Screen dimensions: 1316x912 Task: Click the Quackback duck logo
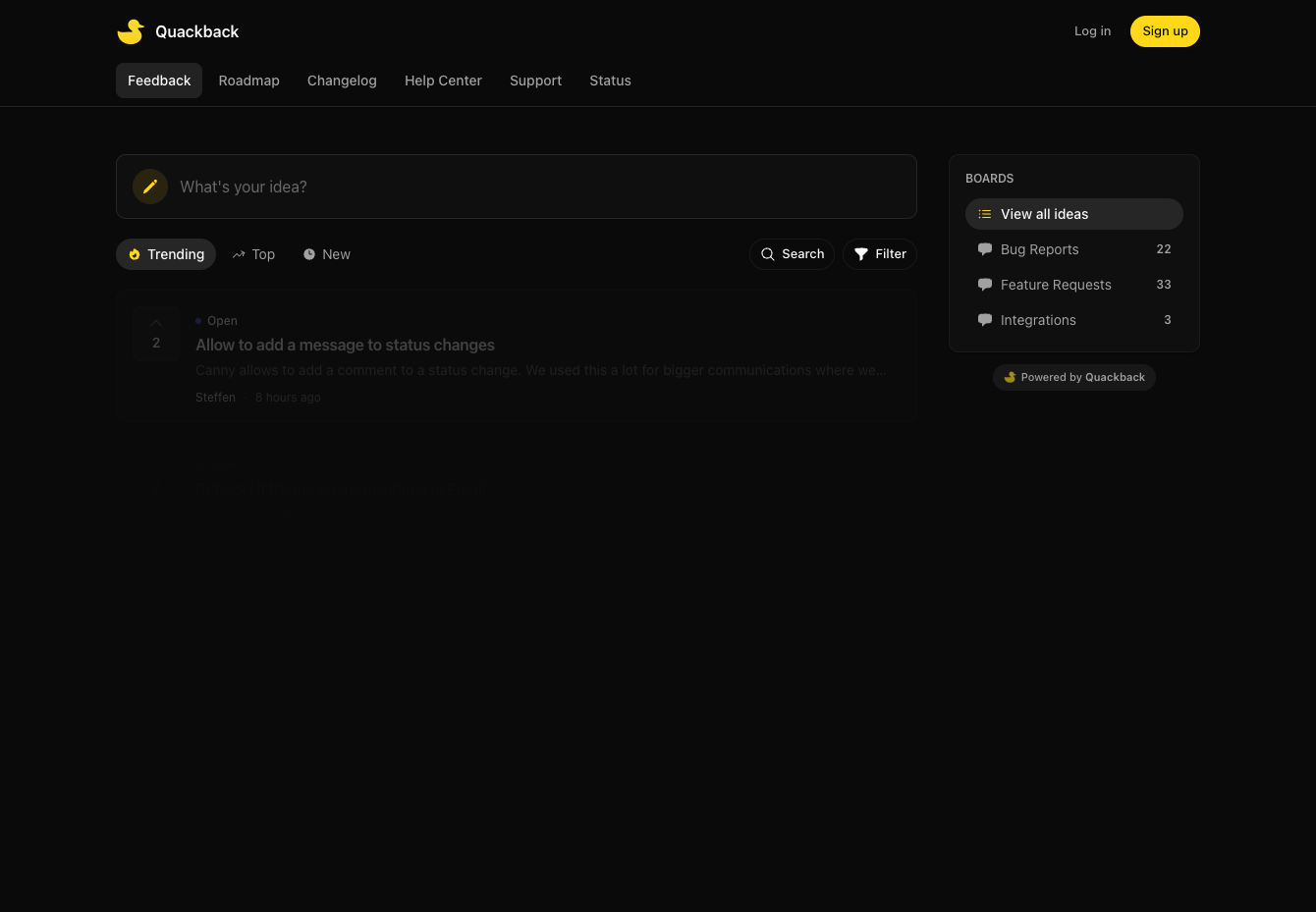[x=131, y=31]
